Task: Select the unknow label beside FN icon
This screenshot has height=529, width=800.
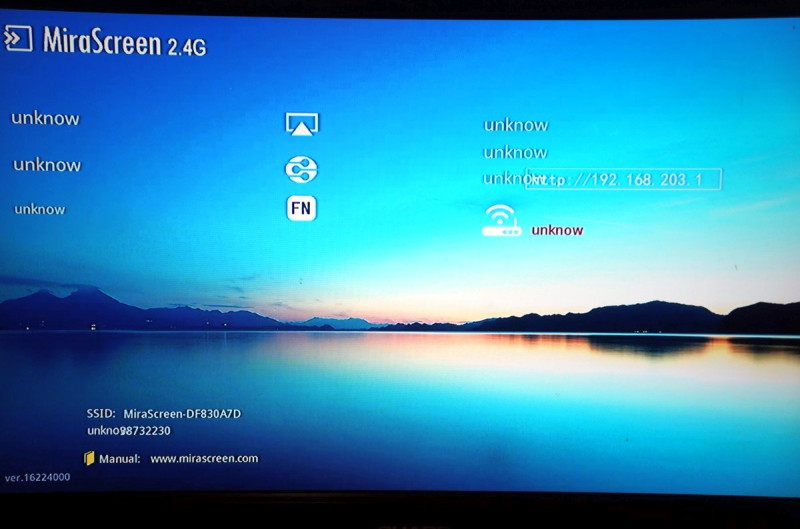Action: tap(40, 209)
